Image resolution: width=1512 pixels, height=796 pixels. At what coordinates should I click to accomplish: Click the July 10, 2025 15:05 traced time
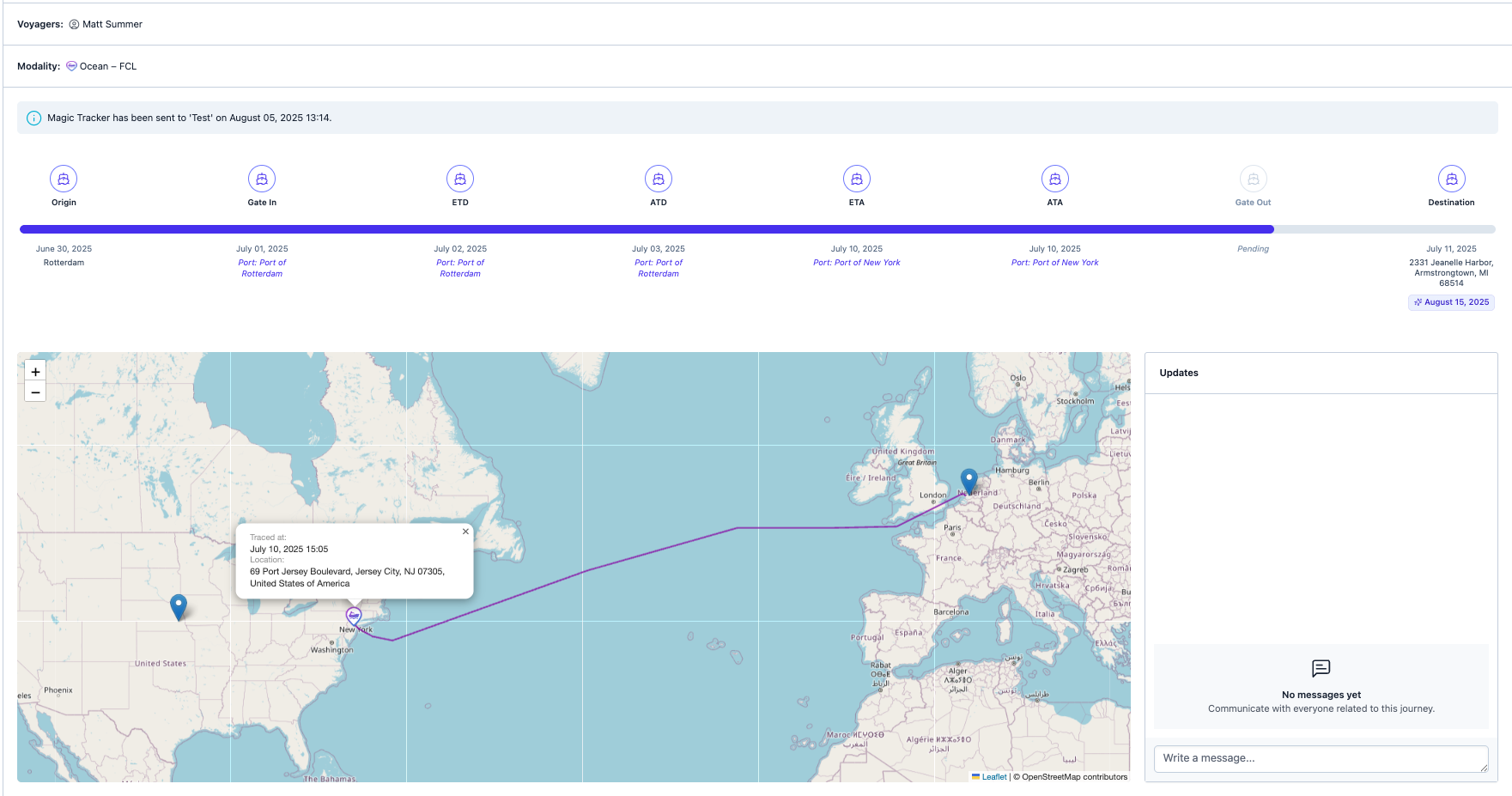click(288, 550)
